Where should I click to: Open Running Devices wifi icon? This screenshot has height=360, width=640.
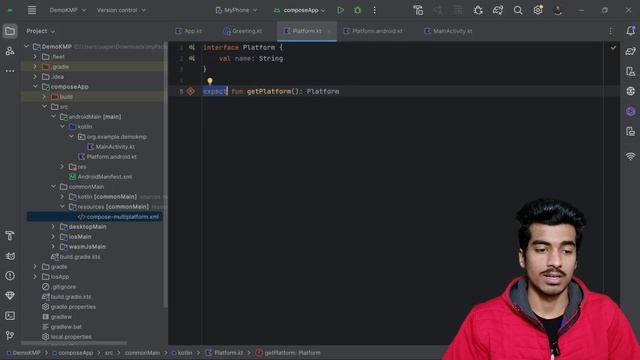click(630, 156)
